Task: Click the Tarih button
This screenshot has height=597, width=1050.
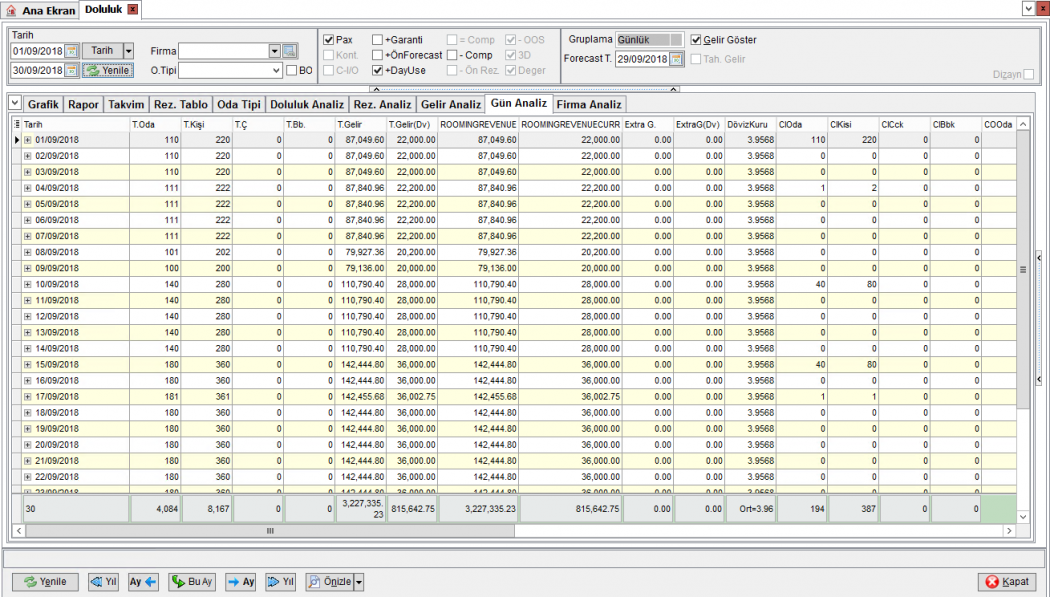Action: click(x=102, y=51)
